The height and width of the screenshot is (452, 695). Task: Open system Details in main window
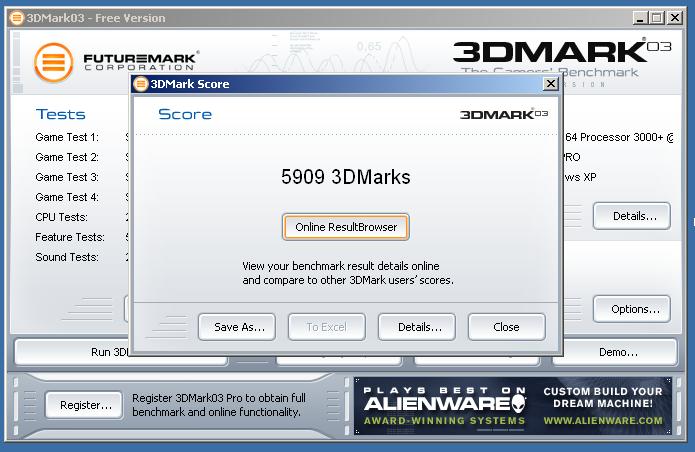coord(632,216)
